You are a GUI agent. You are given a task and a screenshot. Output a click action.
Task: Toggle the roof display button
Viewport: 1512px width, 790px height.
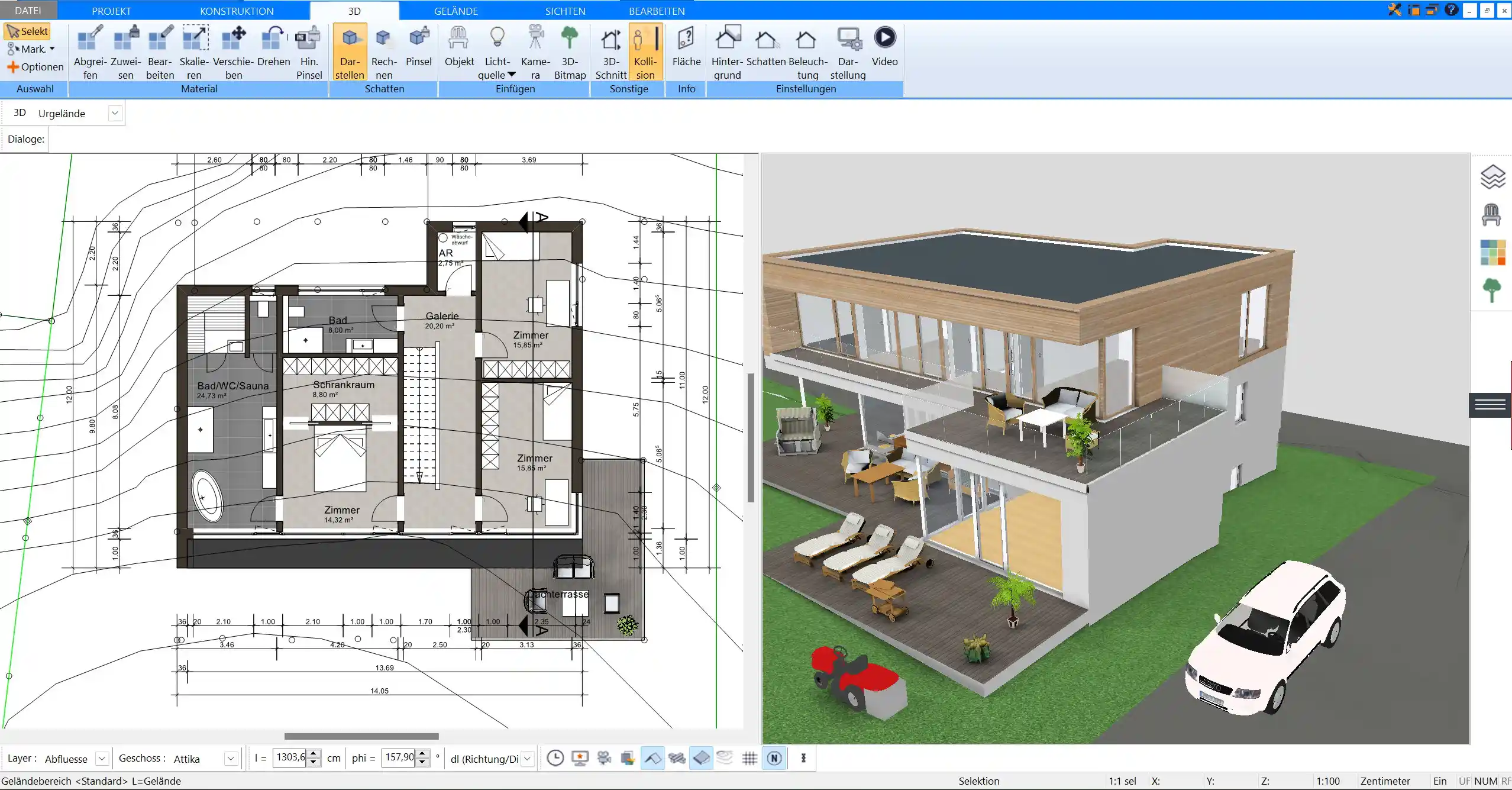point(652,758)
